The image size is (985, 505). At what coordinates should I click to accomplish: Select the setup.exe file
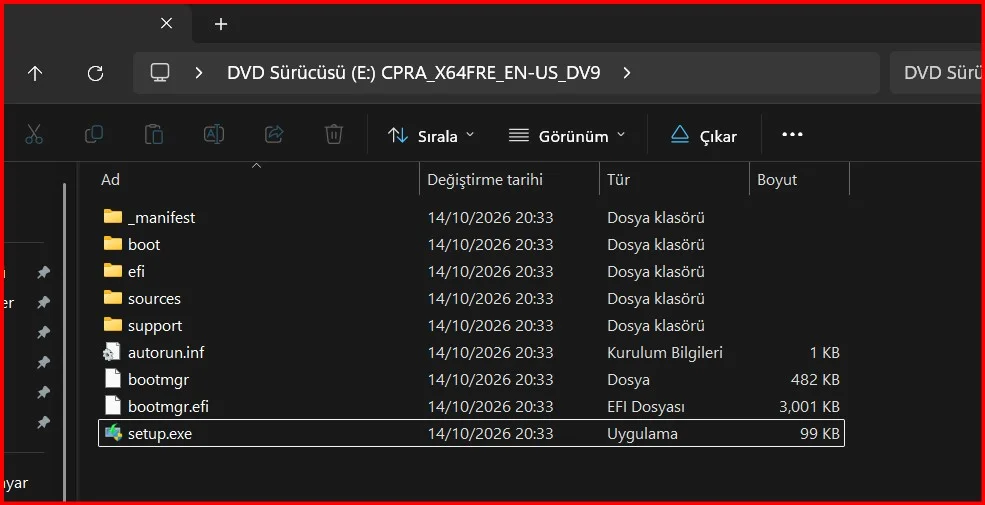click(x=472, y=433)
